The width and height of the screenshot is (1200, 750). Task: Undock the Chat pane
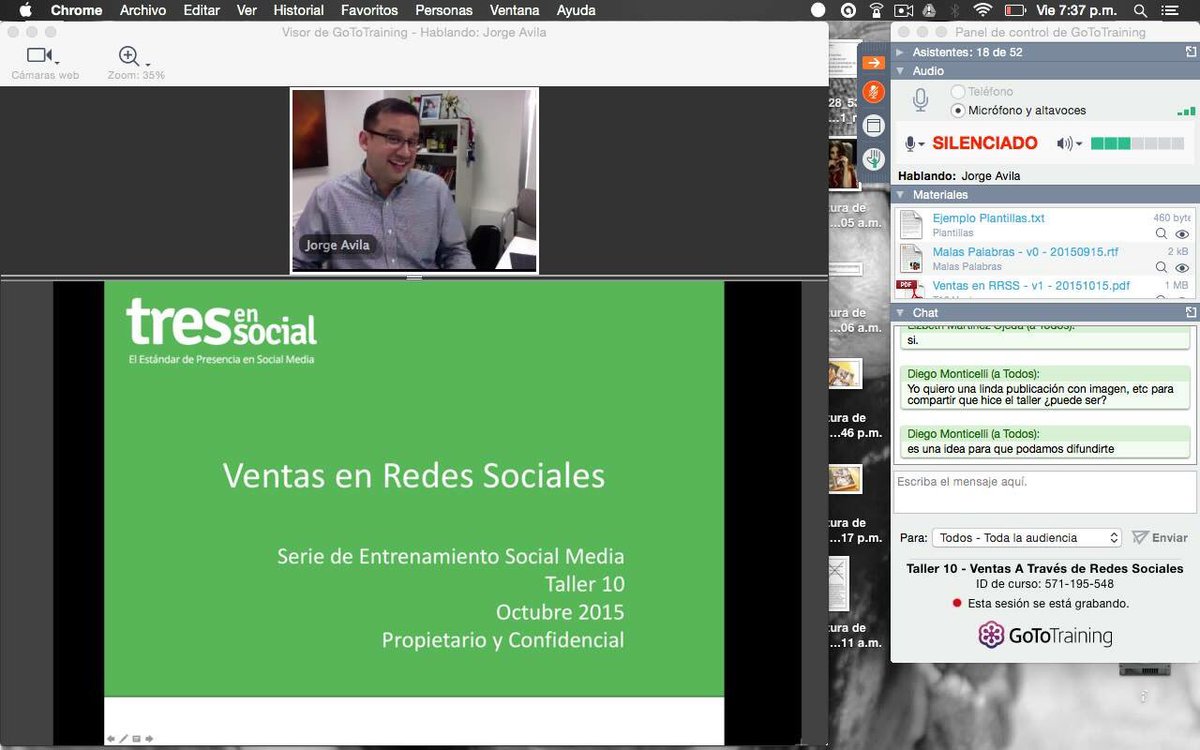(1190, 313)
